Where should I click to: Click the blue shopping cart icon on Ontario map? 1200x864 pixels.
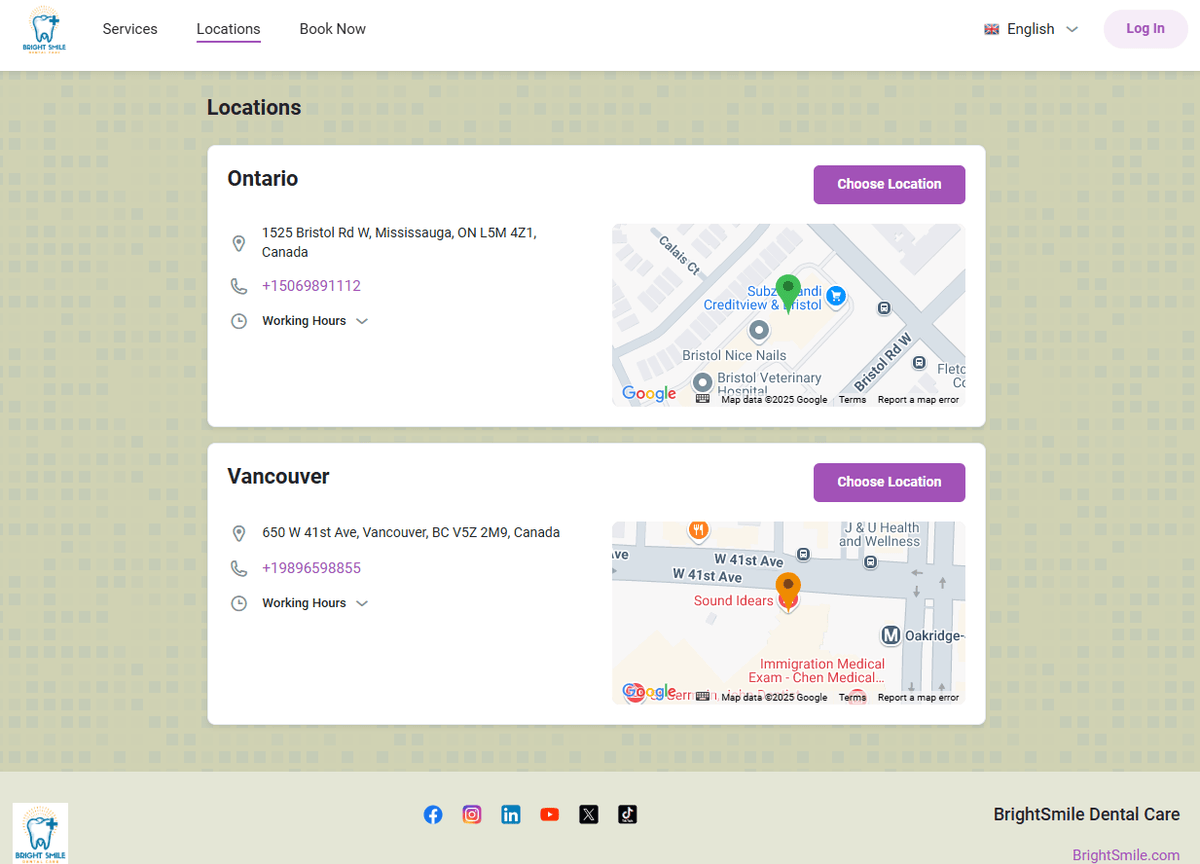click(837, 296)
